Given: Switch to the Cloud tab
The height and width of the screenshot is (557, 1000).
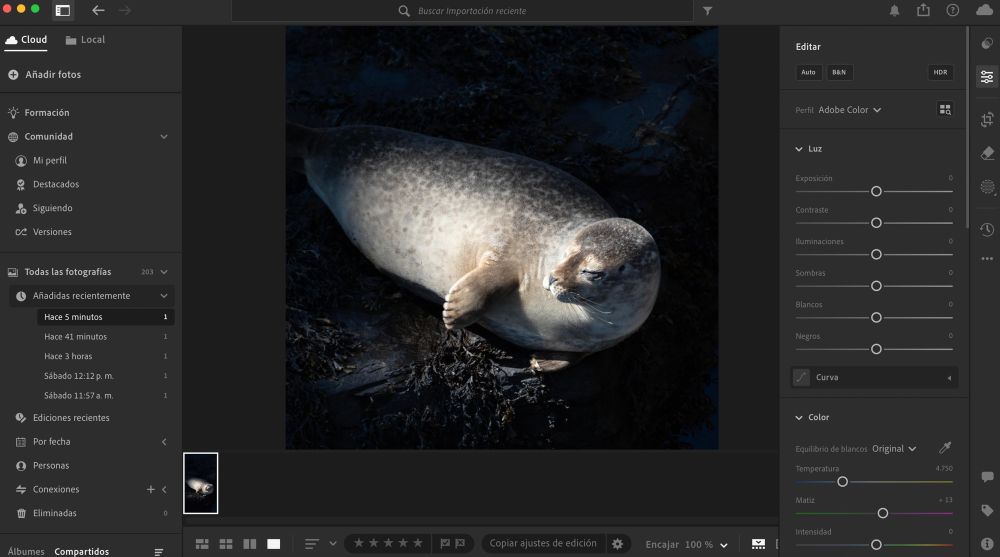Looking at the screenshot, I should 26,40.
